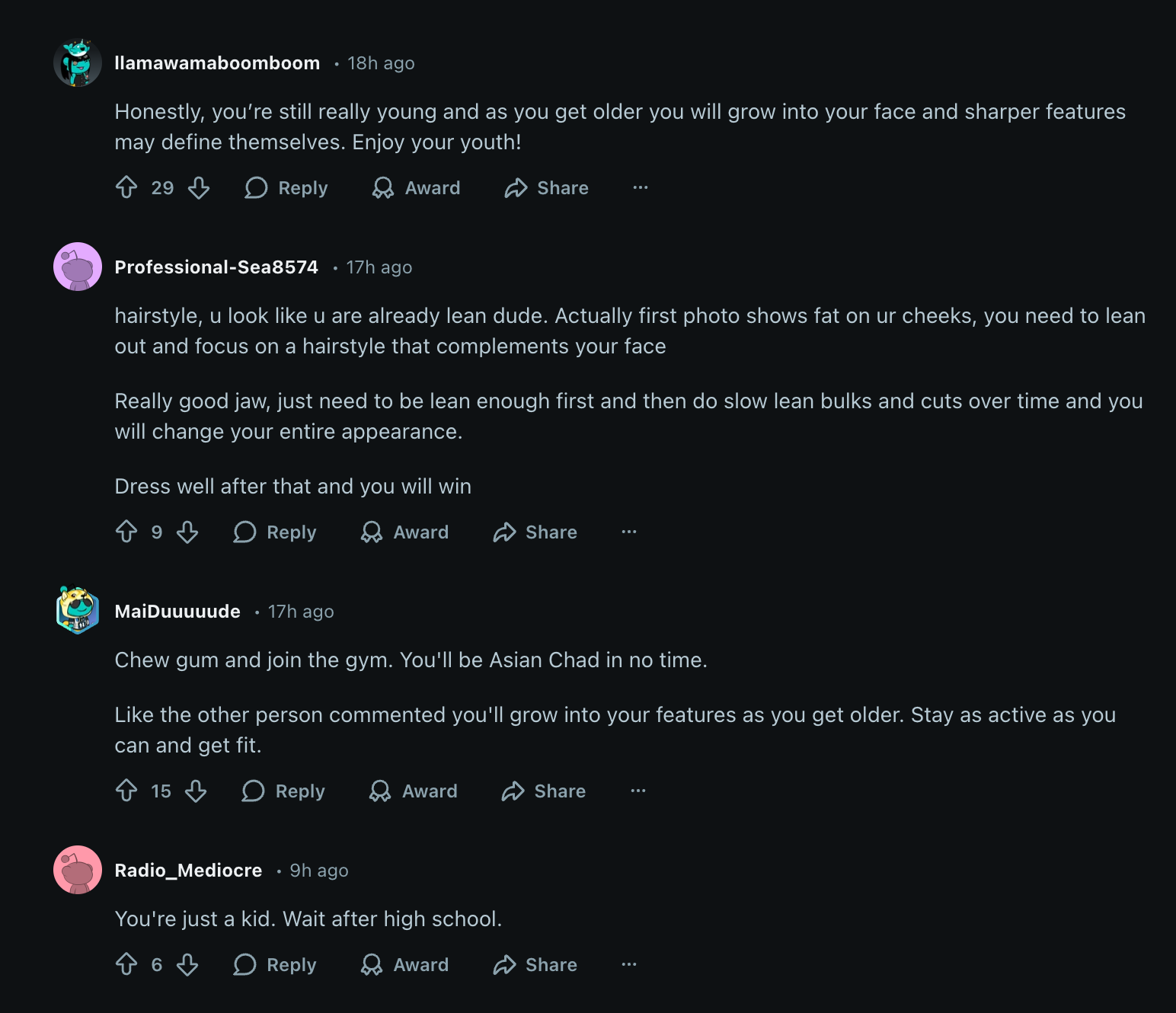Downvote the MaiDuuuuude comment
Viewport: 1176px width, 1013px height.
coord(196,791)
